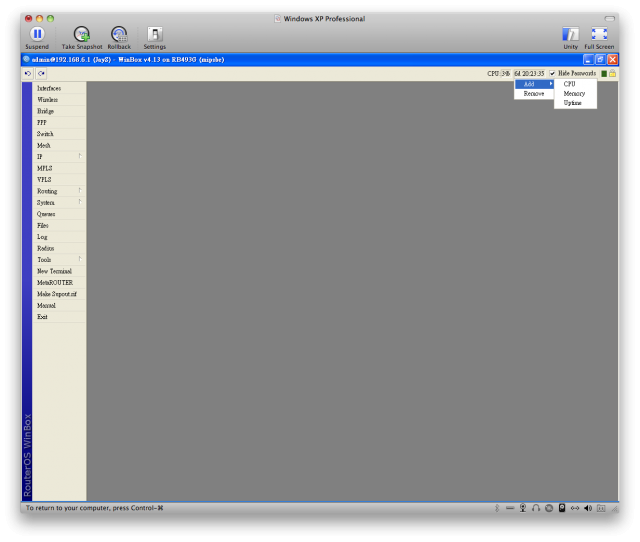
Task: Click the Bluetooth status icon
Action: tap(497, 508)
